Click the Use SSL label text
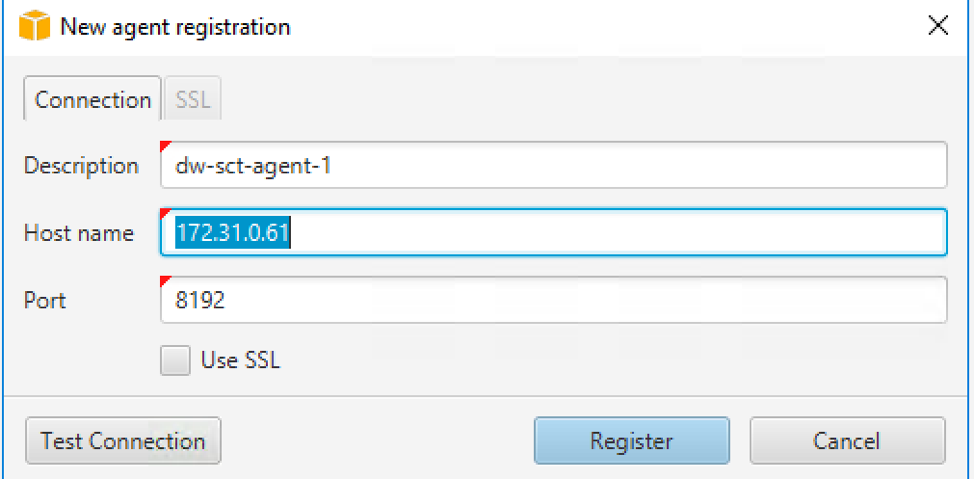The height and width of the screenshot is (479, 974). (240, 360)
